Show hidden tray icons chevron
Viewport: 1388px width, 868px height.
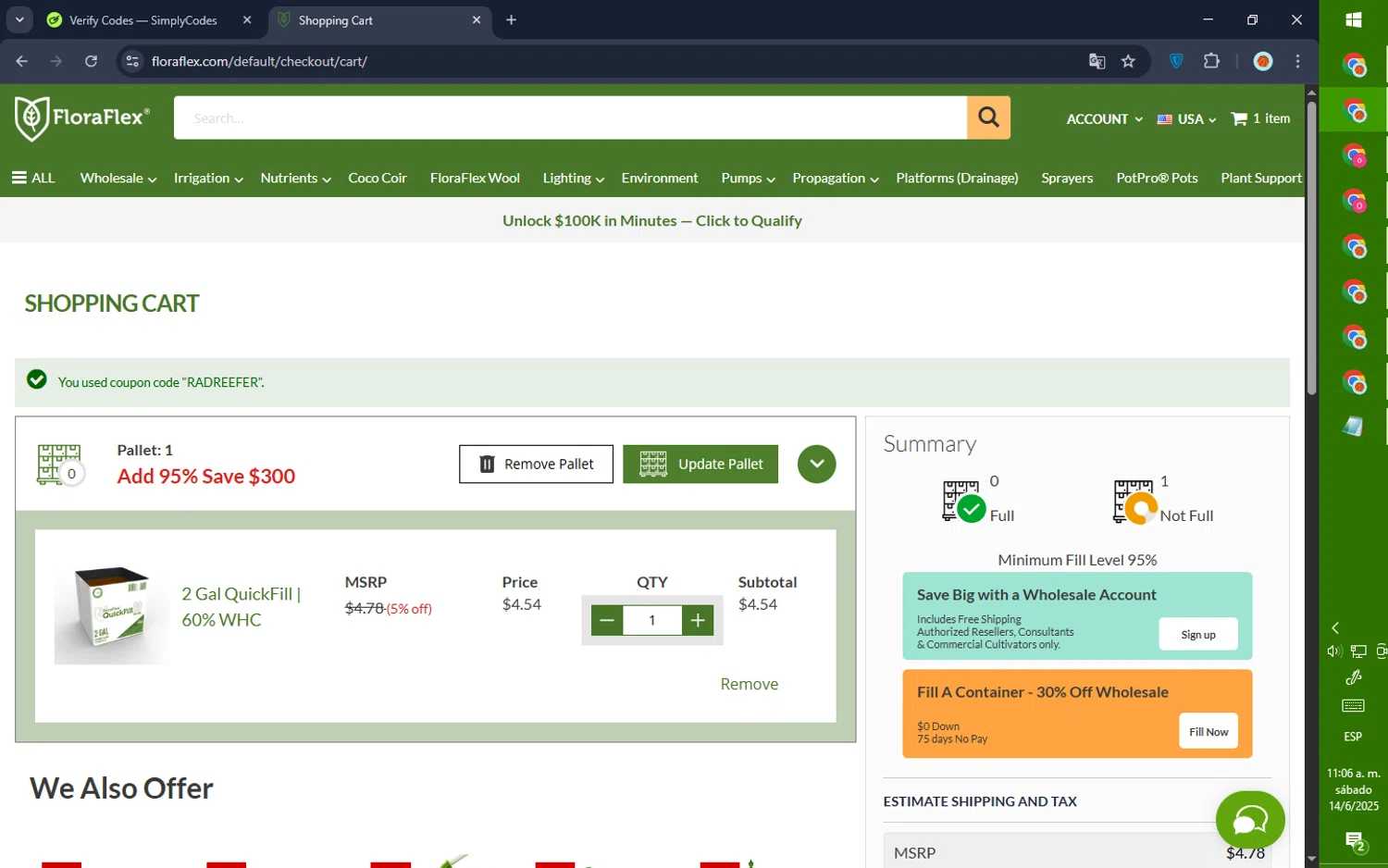1335,627
